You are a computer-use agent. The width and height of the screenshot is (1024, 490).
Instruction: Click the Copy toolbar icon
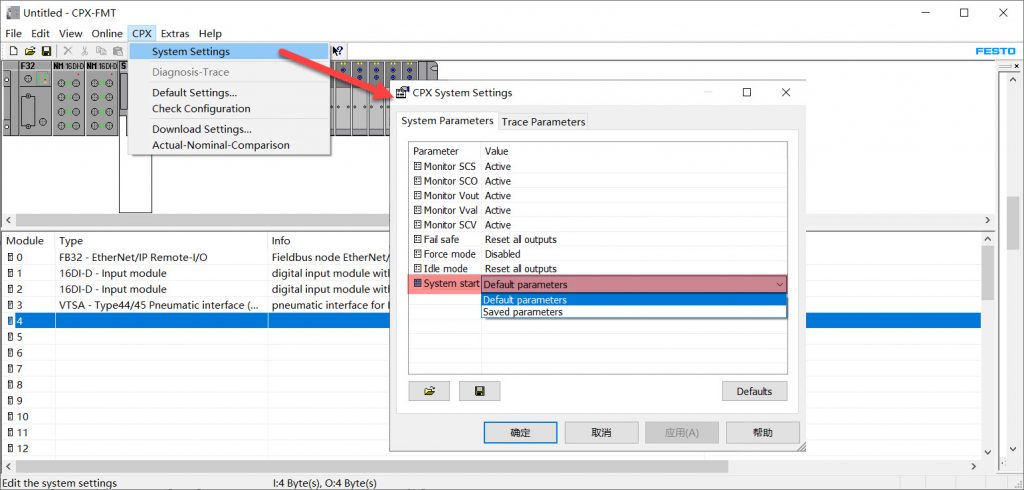pyautogui.click(x=101, y=51)
